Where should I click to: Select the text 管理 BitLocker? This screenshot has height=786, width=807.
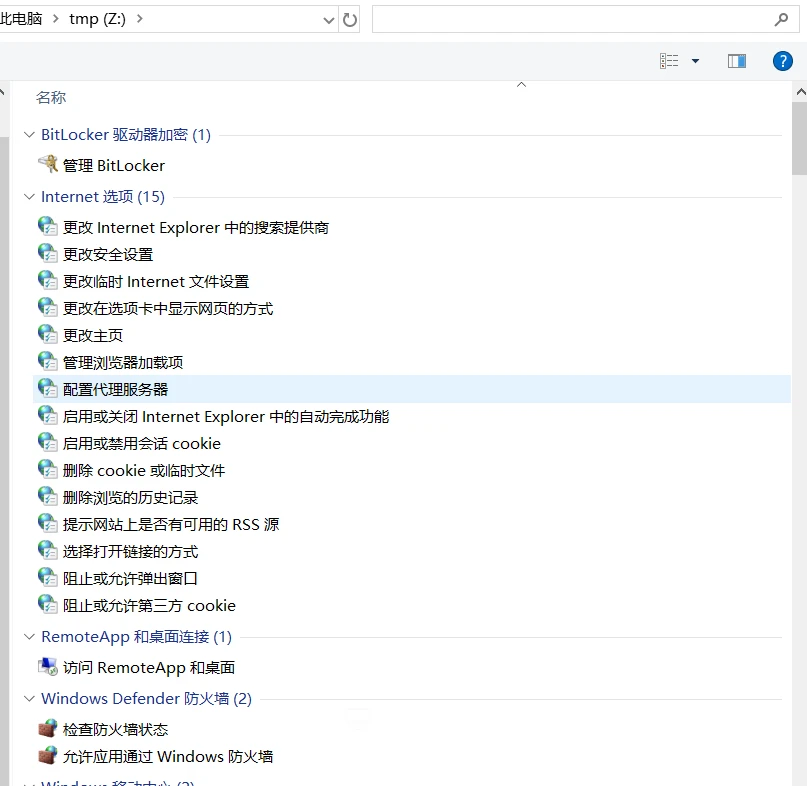point(114,165)
